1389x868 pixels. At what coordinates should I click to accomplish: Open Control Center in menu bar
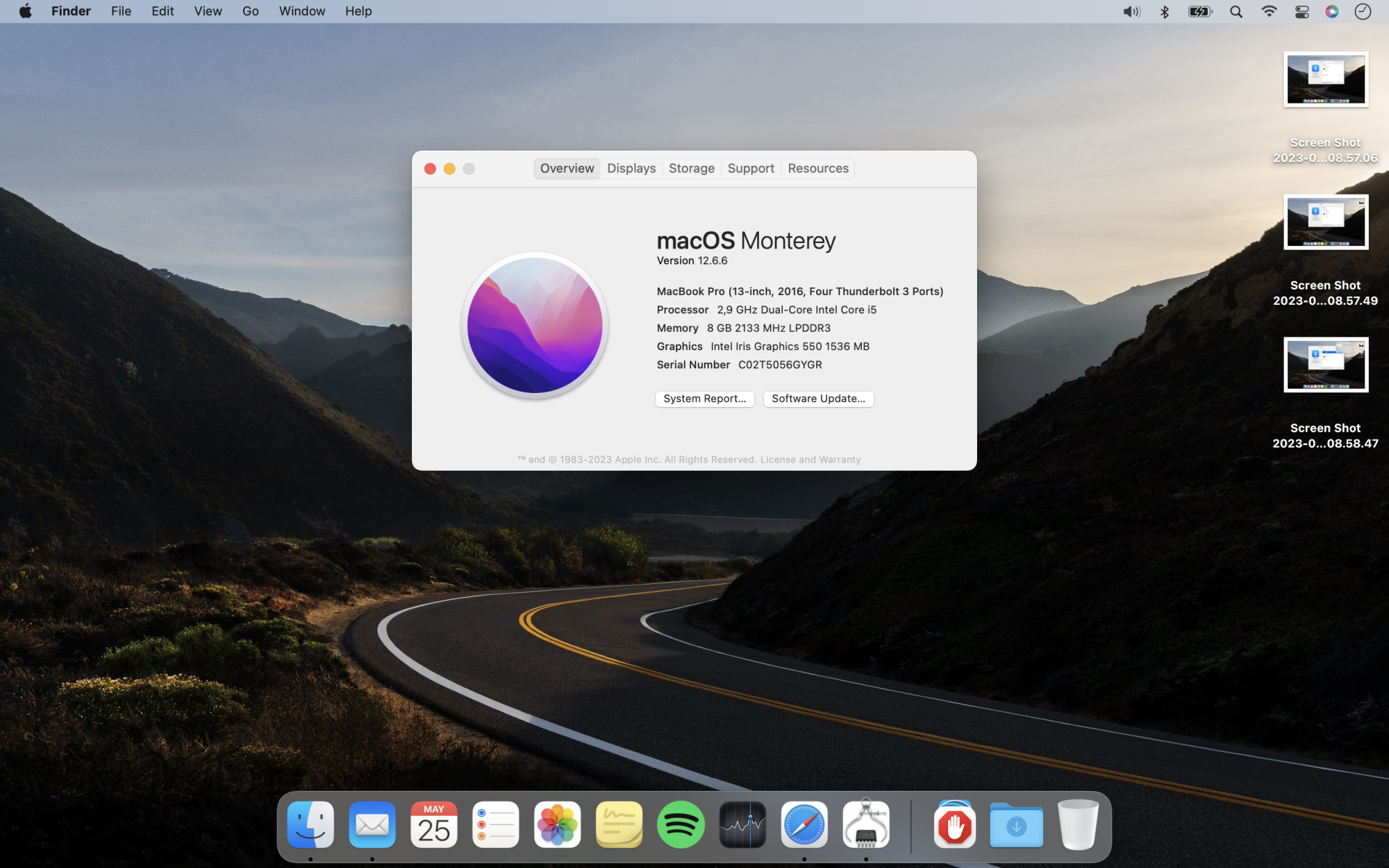pos(1301,12)
